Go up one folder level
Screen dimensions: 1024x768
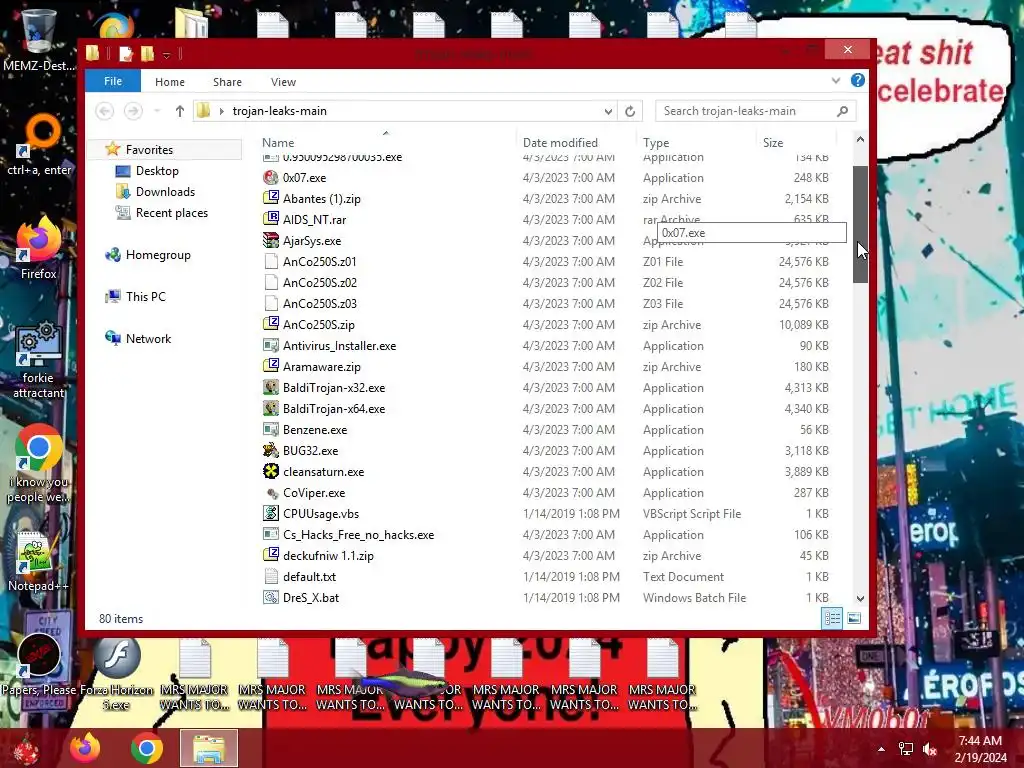[x=180, y=111]
